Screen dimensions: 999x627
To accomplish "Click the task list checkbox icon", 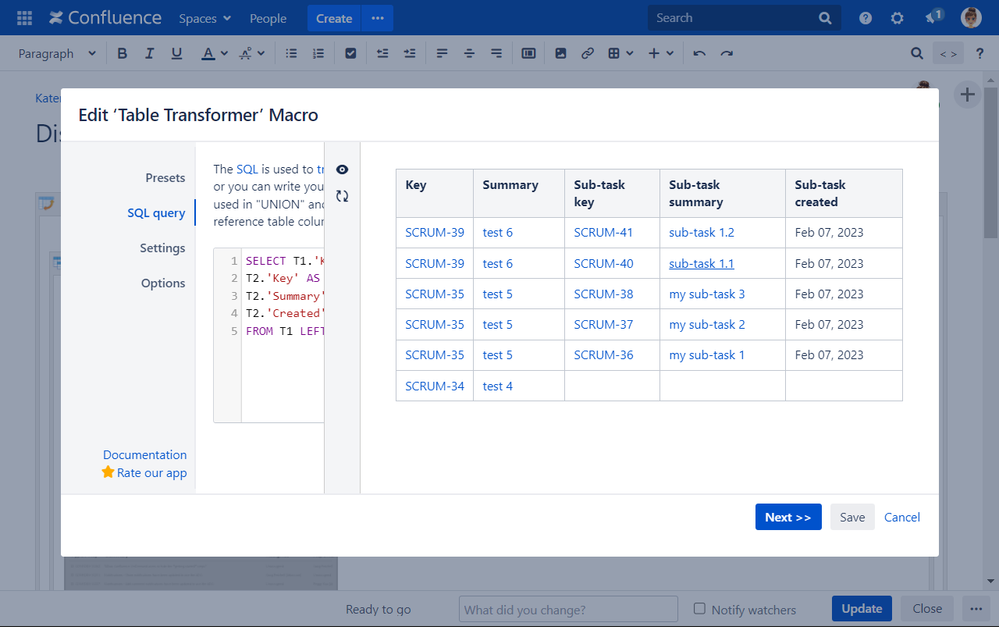I will [350, 54].
